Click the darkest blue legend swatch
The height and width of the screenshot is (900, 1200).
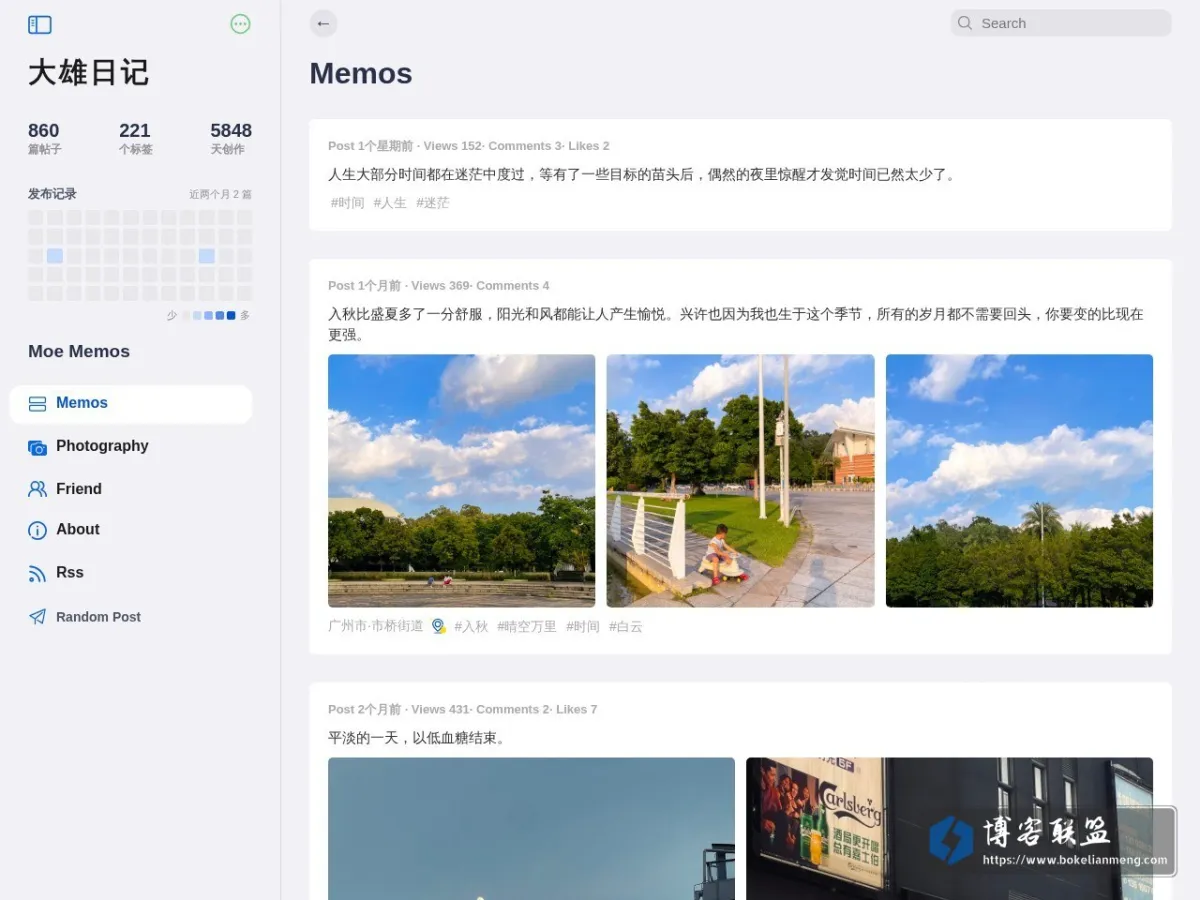pyautogui.click(x=231, y=316)
